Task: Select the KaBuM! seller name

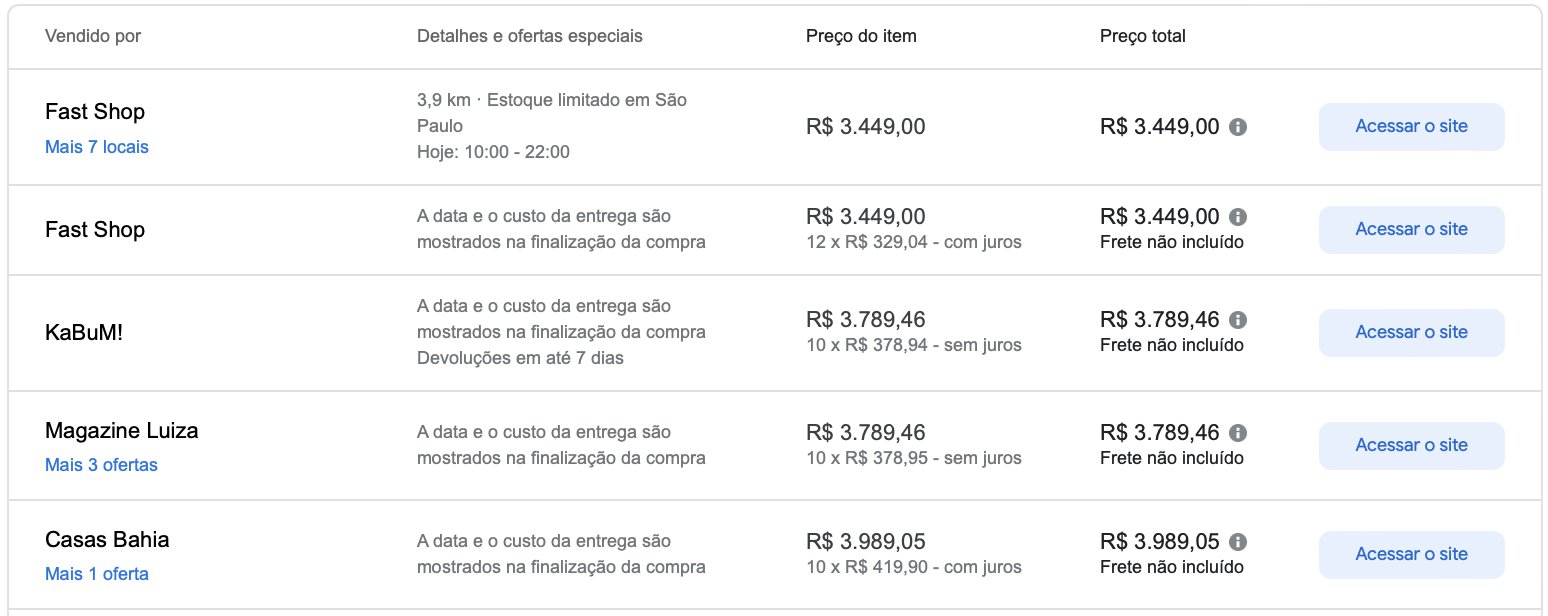Action: pos(84,333)
